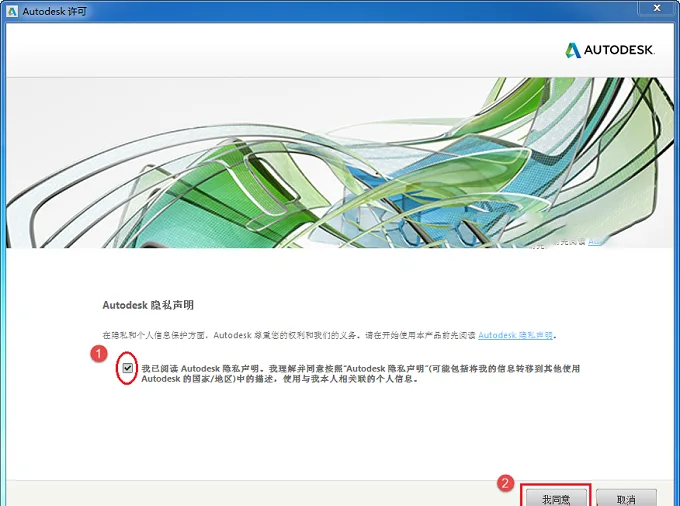Screen dimensions: 680x506
Task: Uncheck the privacy statement agreement checkbox
Action: 128,368
